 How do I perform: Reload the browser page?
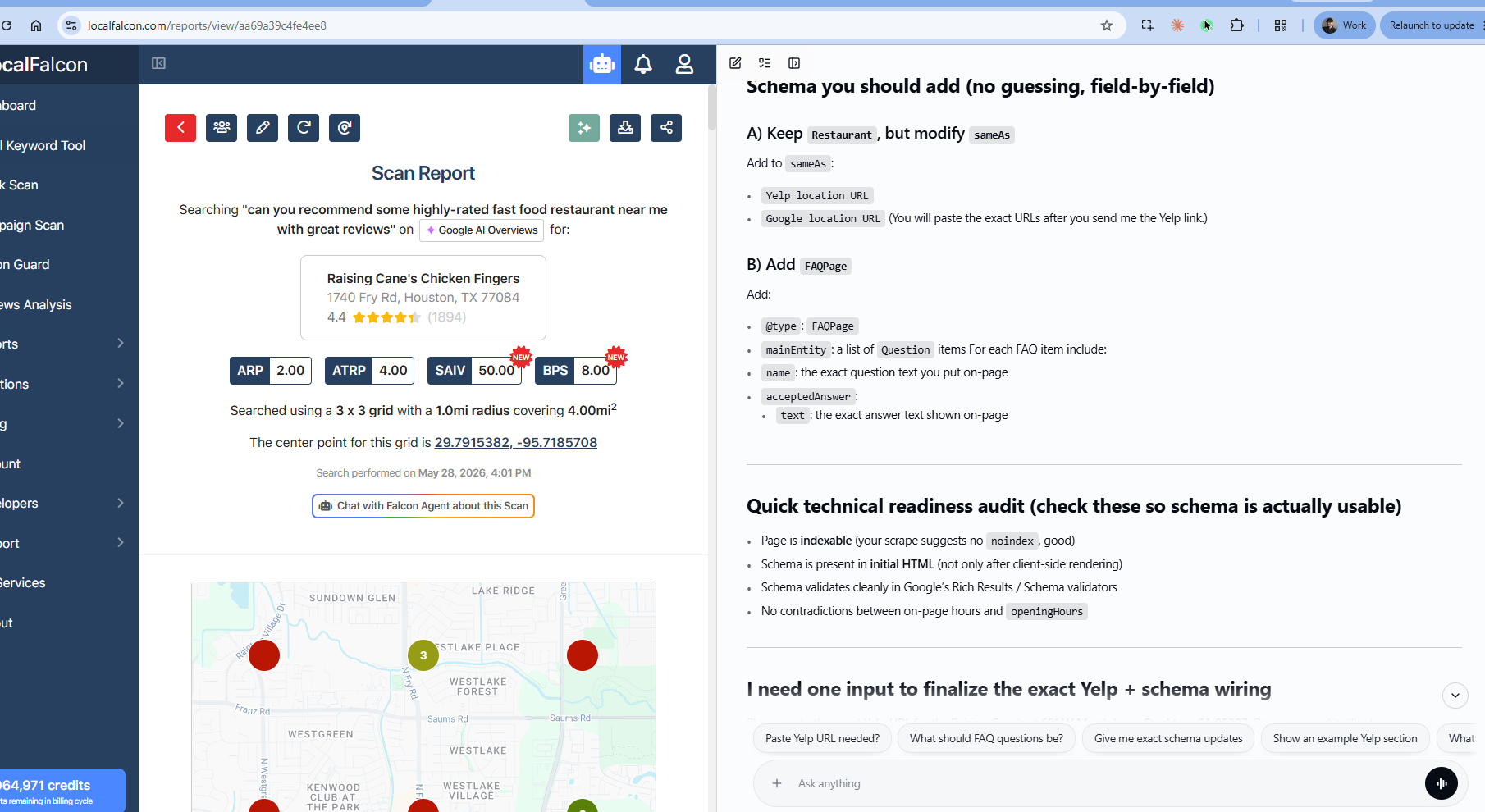7,25
